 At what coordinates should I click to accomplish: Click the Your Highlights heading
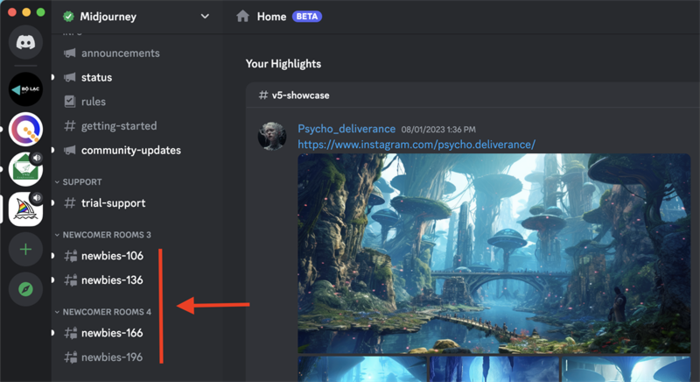(283, 64)
